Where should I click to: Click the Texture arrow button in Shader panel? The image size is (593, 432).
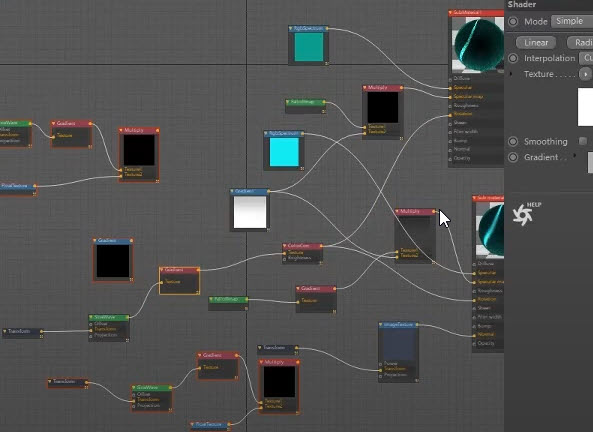(585, 74)
